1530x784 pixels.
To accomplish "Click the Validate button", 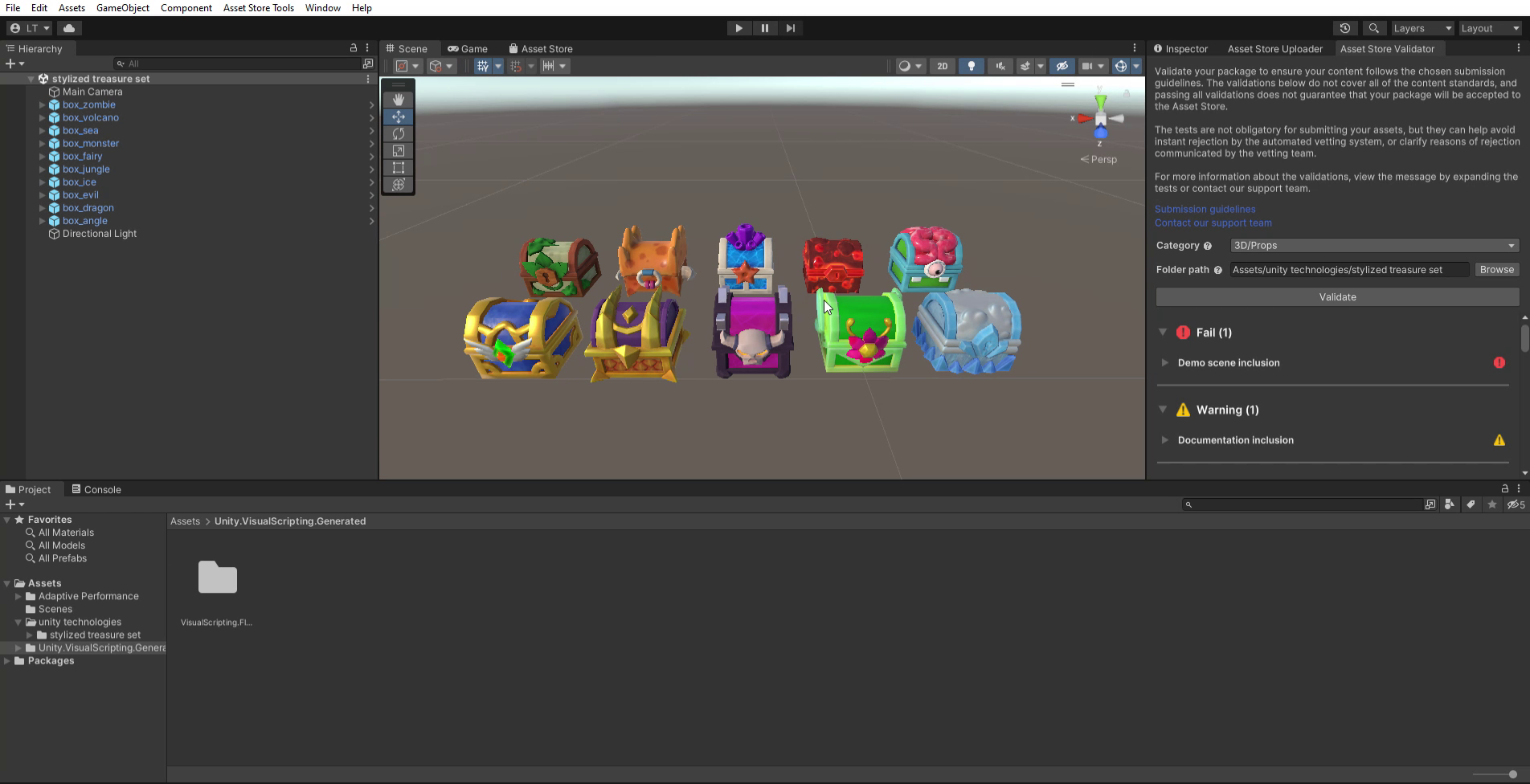I will coord(1337,297).
